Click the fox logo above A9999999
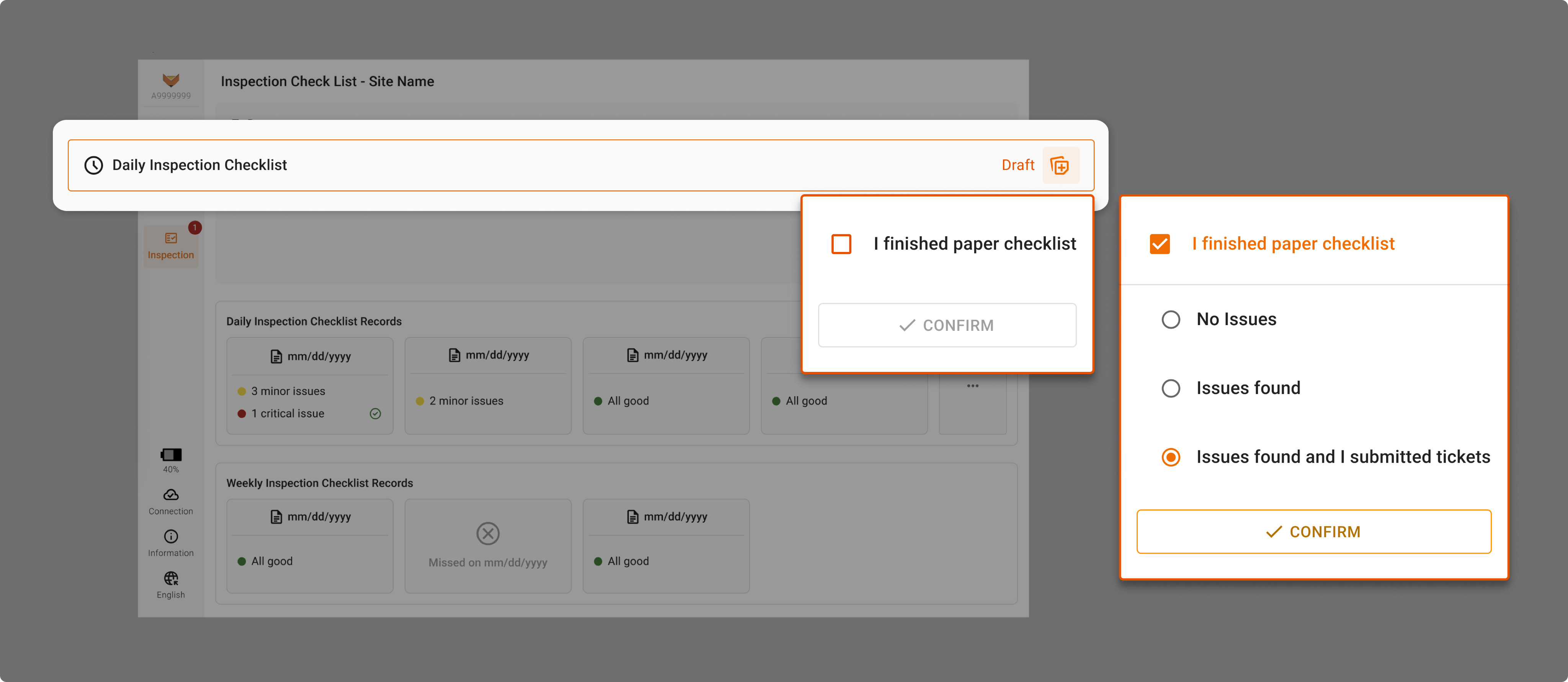 pyautogui.click(x=170, y=80)
